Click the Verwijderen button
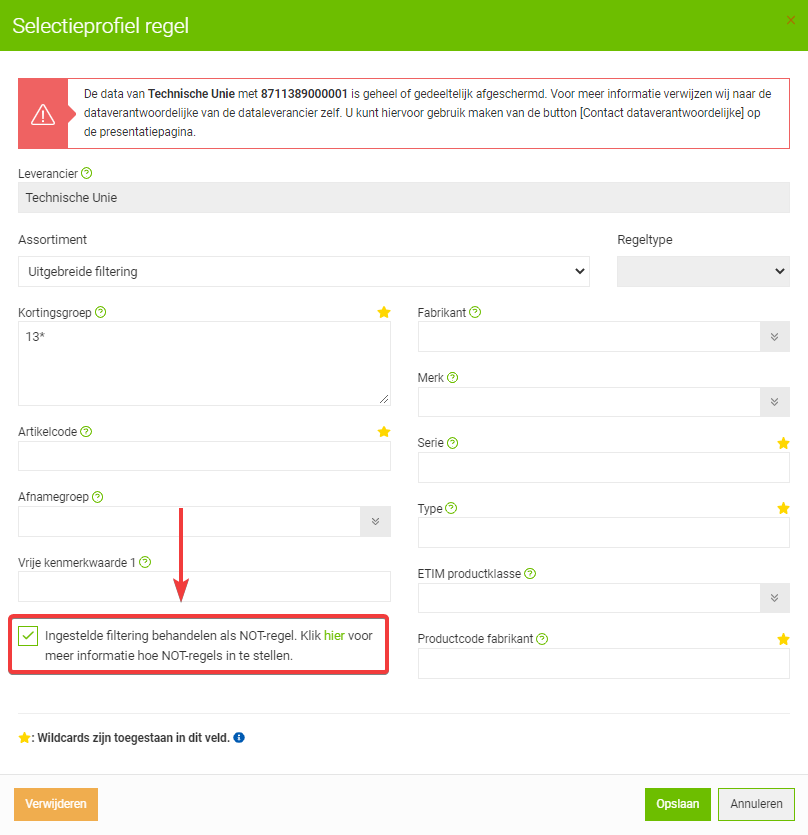The image size is (808, 835). [56, 804]
